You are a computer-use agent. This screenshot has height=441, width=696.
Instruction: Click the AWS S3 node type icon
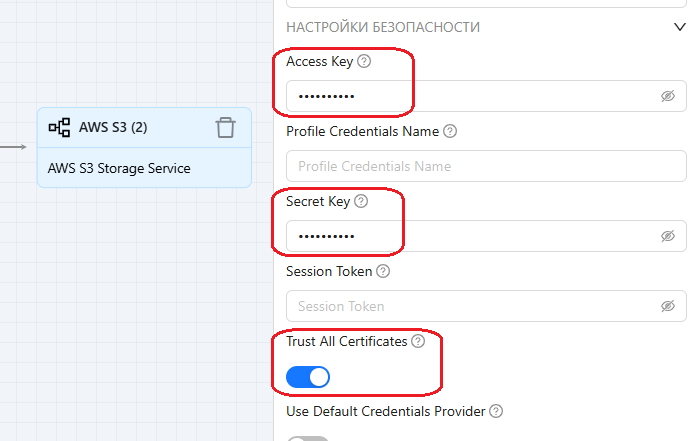tap(59, 128)
